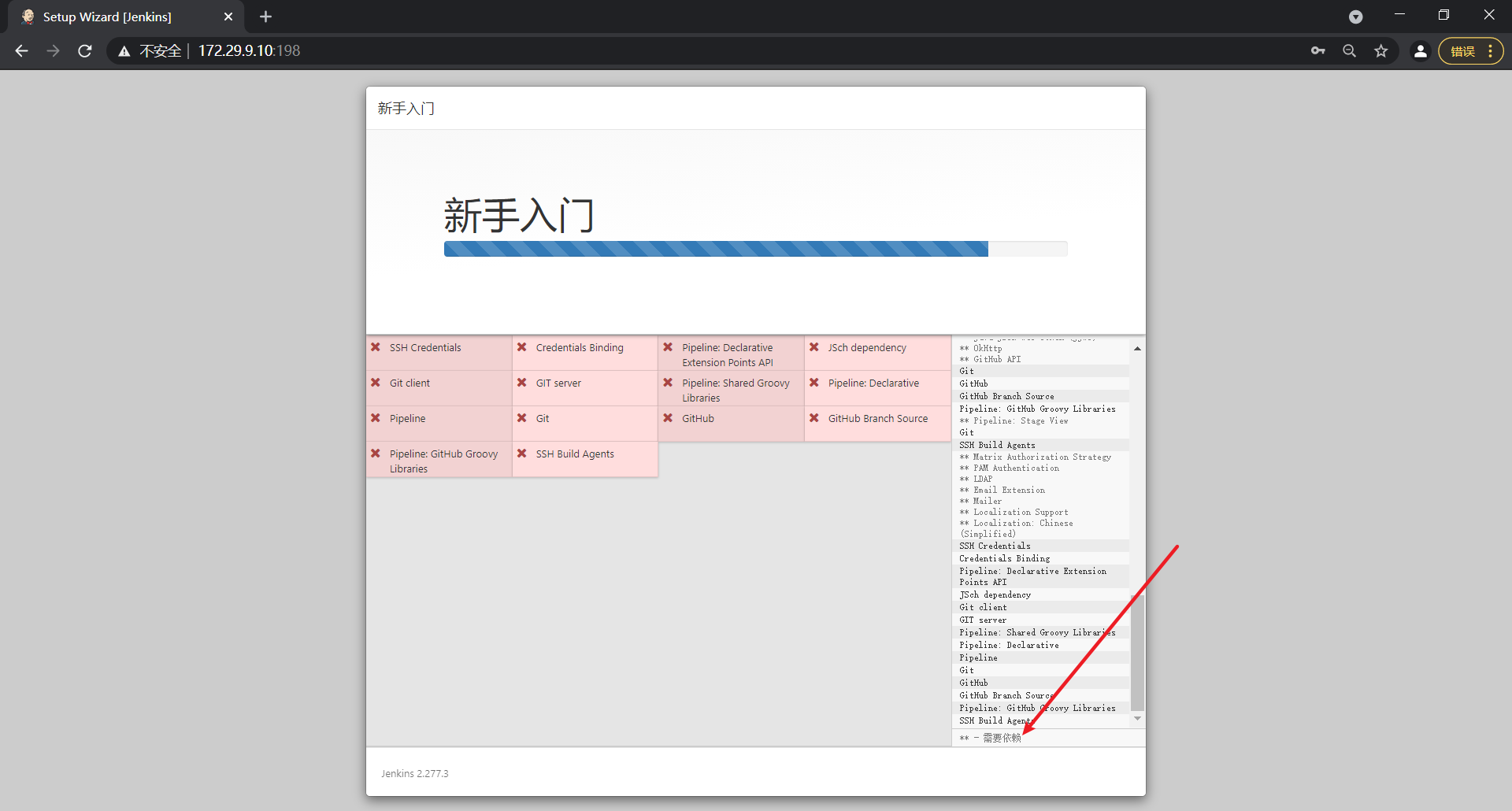The height and width of the screenshot is (811, 1512).
Task: Click '** Email Extension' log entry
Action: click(x=1002, y=490)
